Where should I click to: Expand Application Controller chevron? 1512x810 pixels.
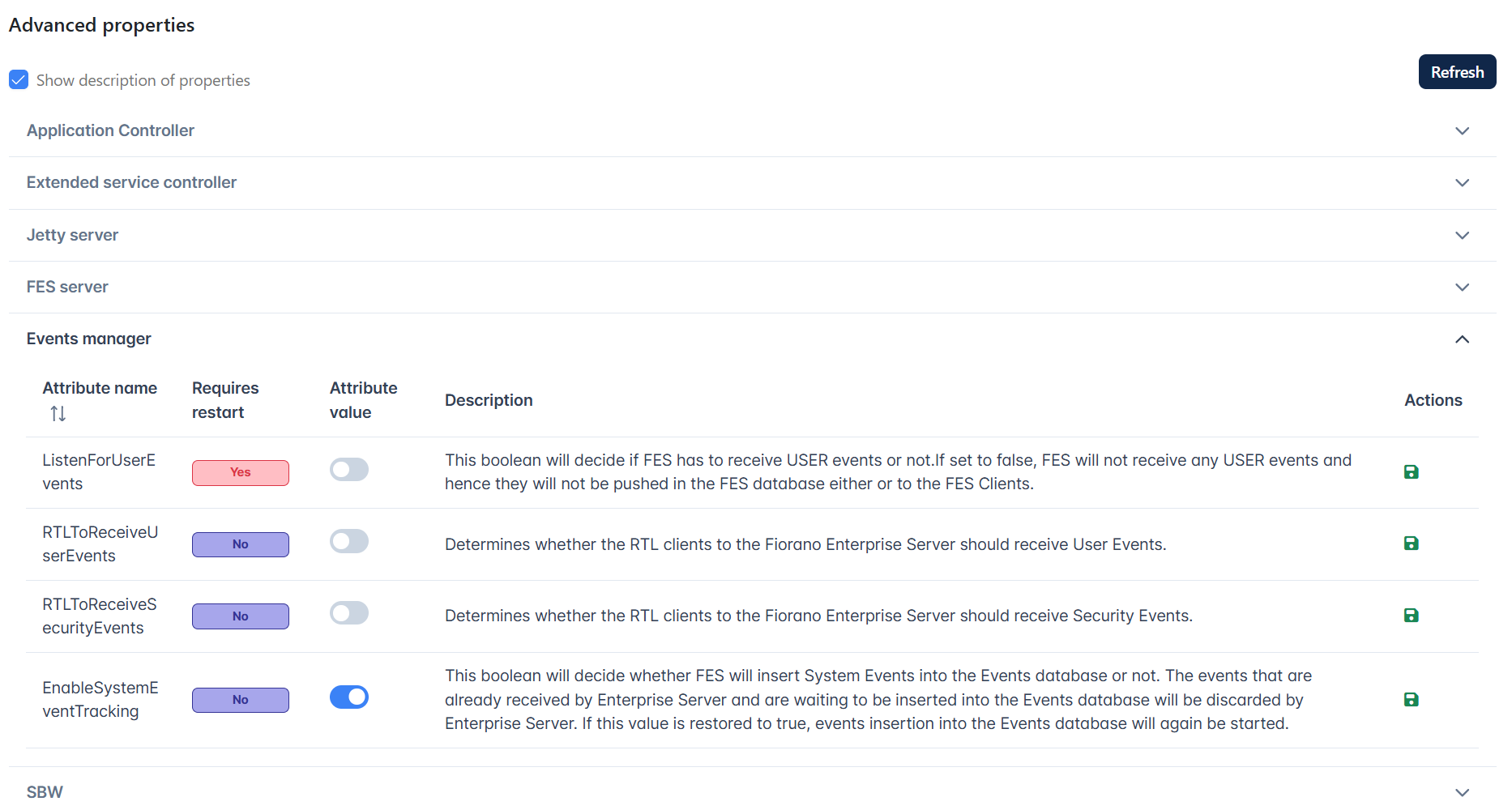[1462, 131]
